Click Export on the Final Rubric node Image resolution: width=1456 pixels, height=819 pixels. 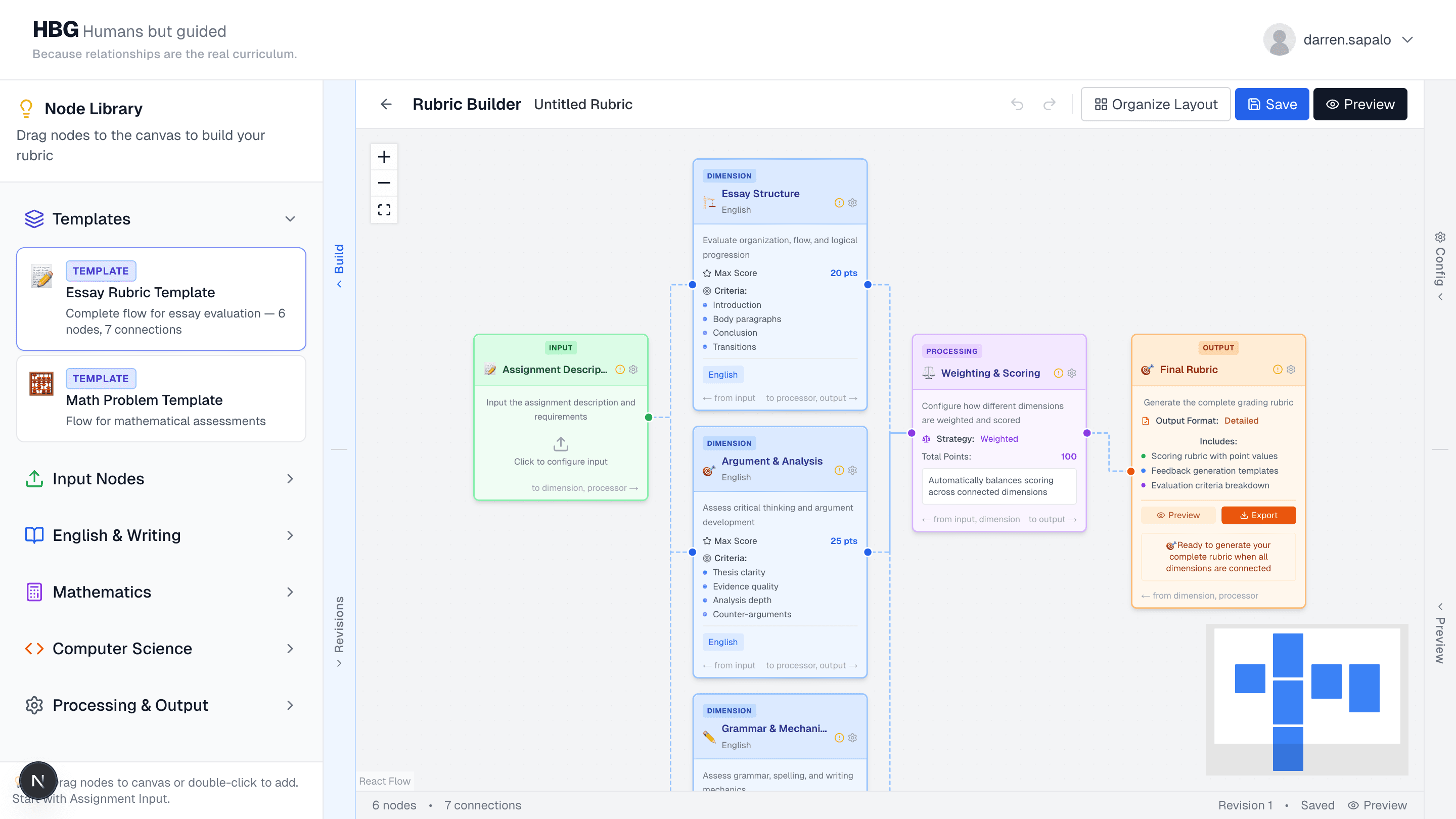point(1259,515)
